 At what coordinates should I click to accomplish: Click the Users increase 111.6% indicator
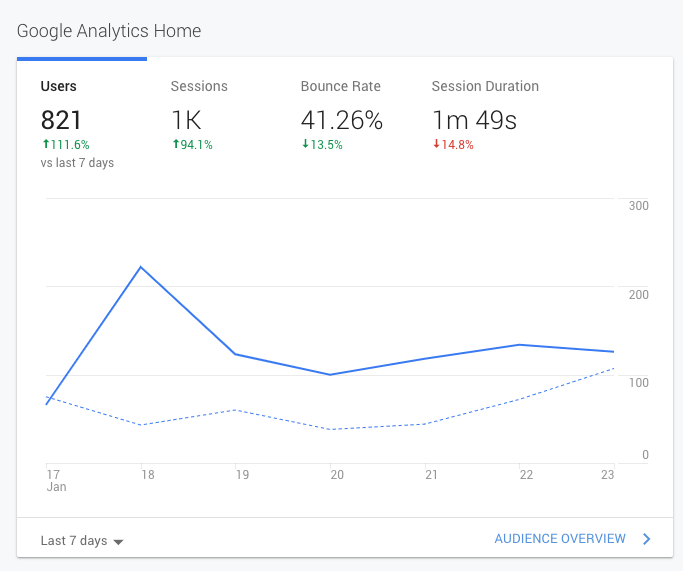[x=66, y=145]
